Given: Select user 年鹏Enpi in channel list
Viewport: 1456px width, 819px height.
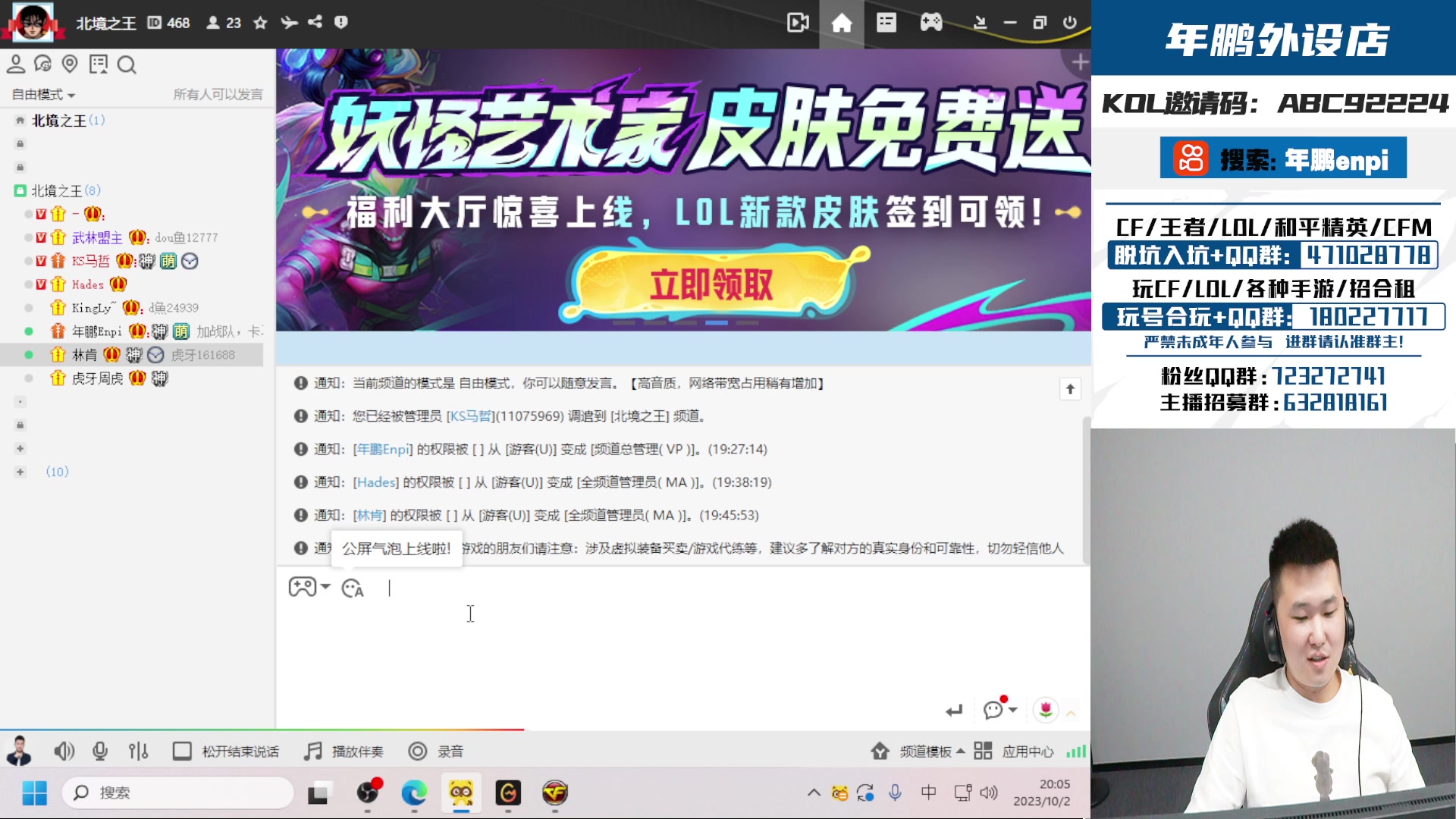Looking at the screenshot, I should pos(97,331).
